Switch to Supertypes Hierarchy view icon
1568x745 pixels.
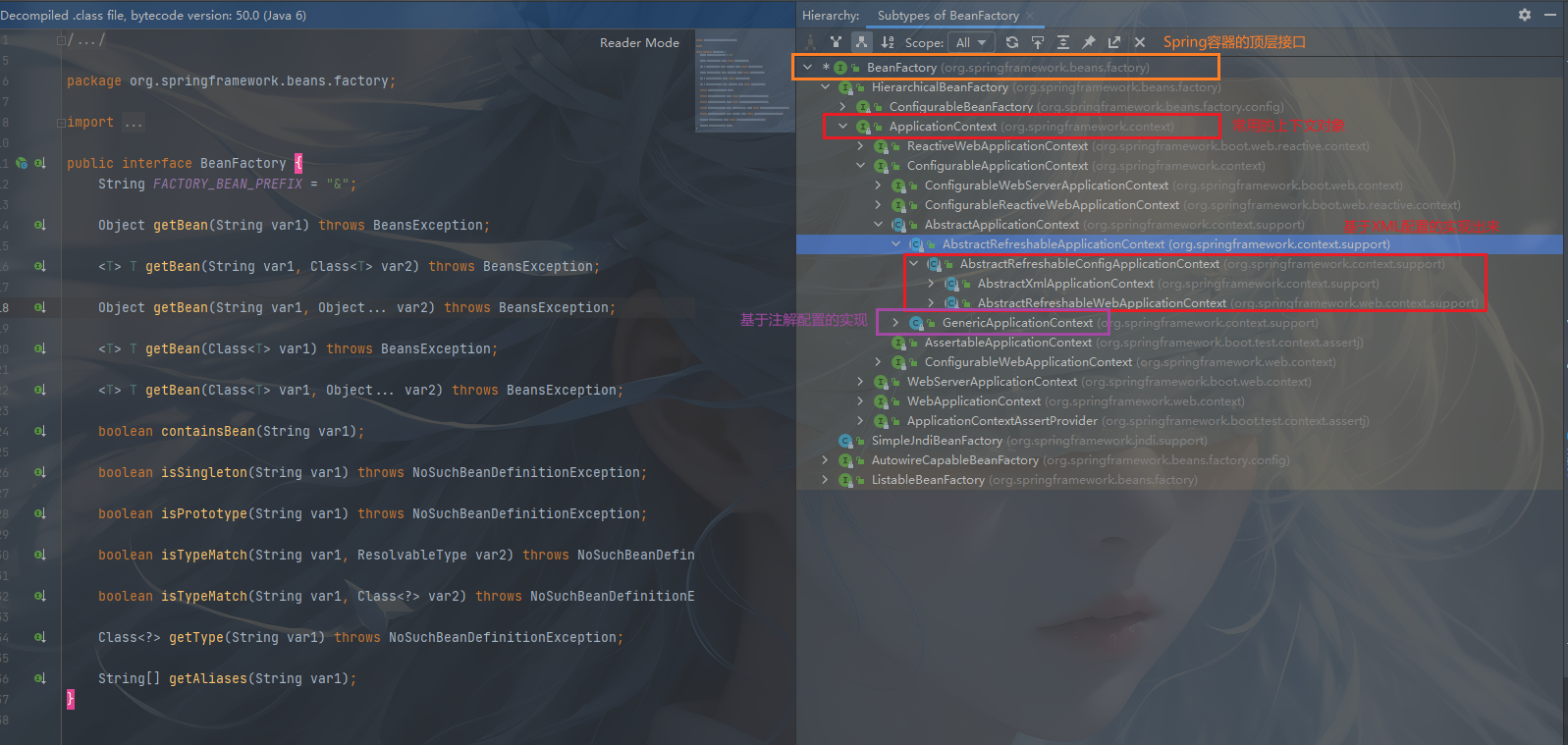(836, 42)
